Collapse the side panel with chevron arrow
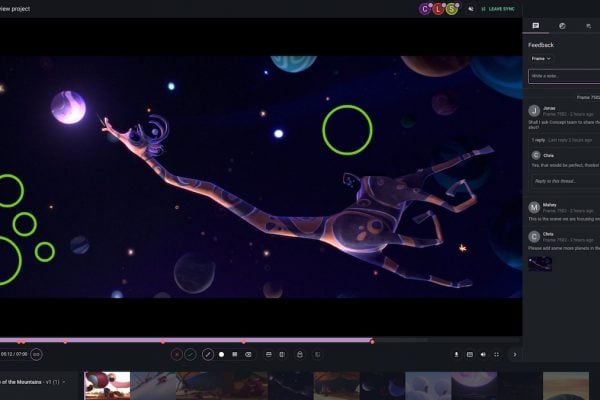600x400 pixels. [x=515, y=354]
